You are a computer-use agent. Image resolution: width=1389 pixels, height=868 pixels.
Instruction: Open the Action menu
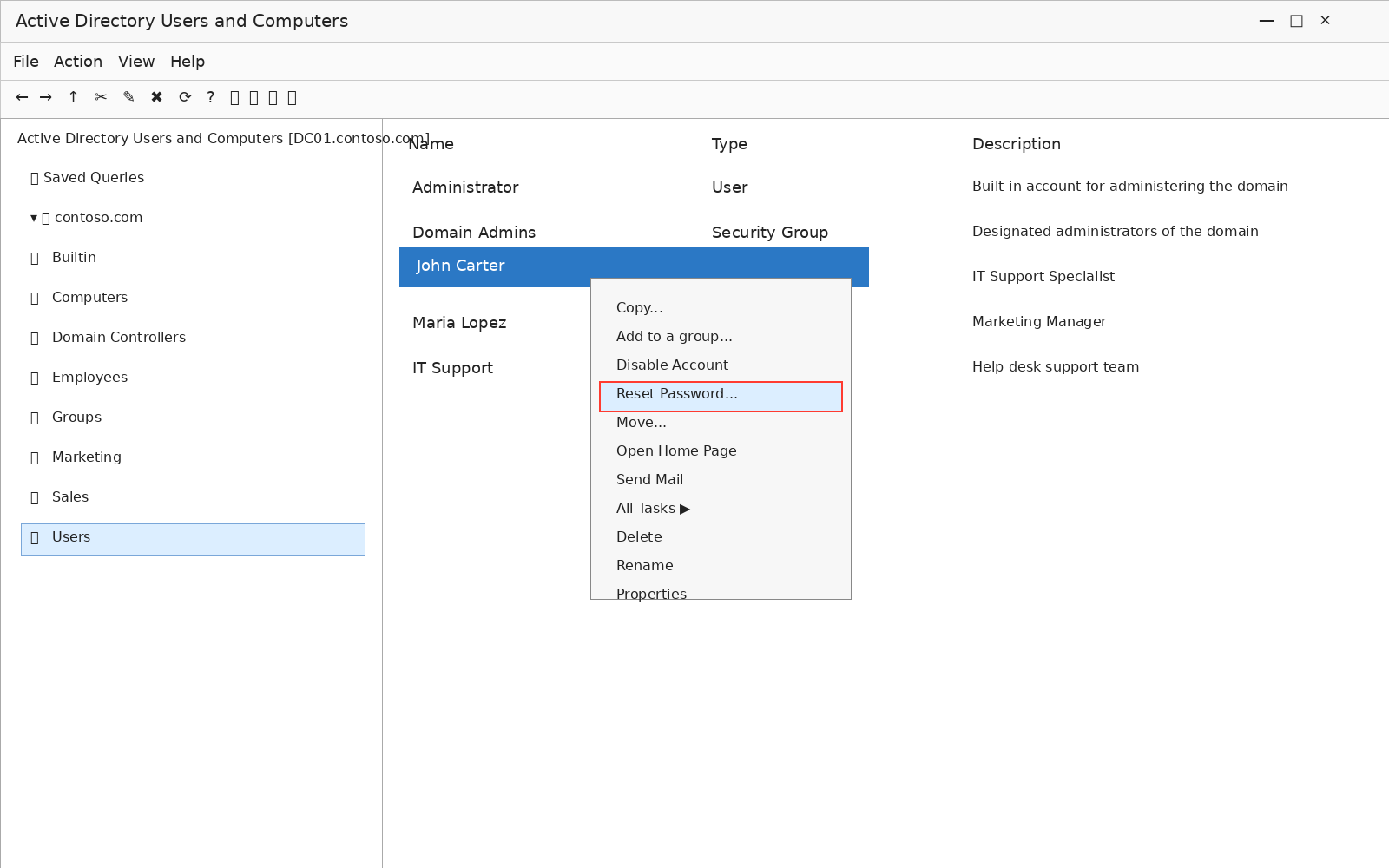pyautogui.click(x=78, y=62)
